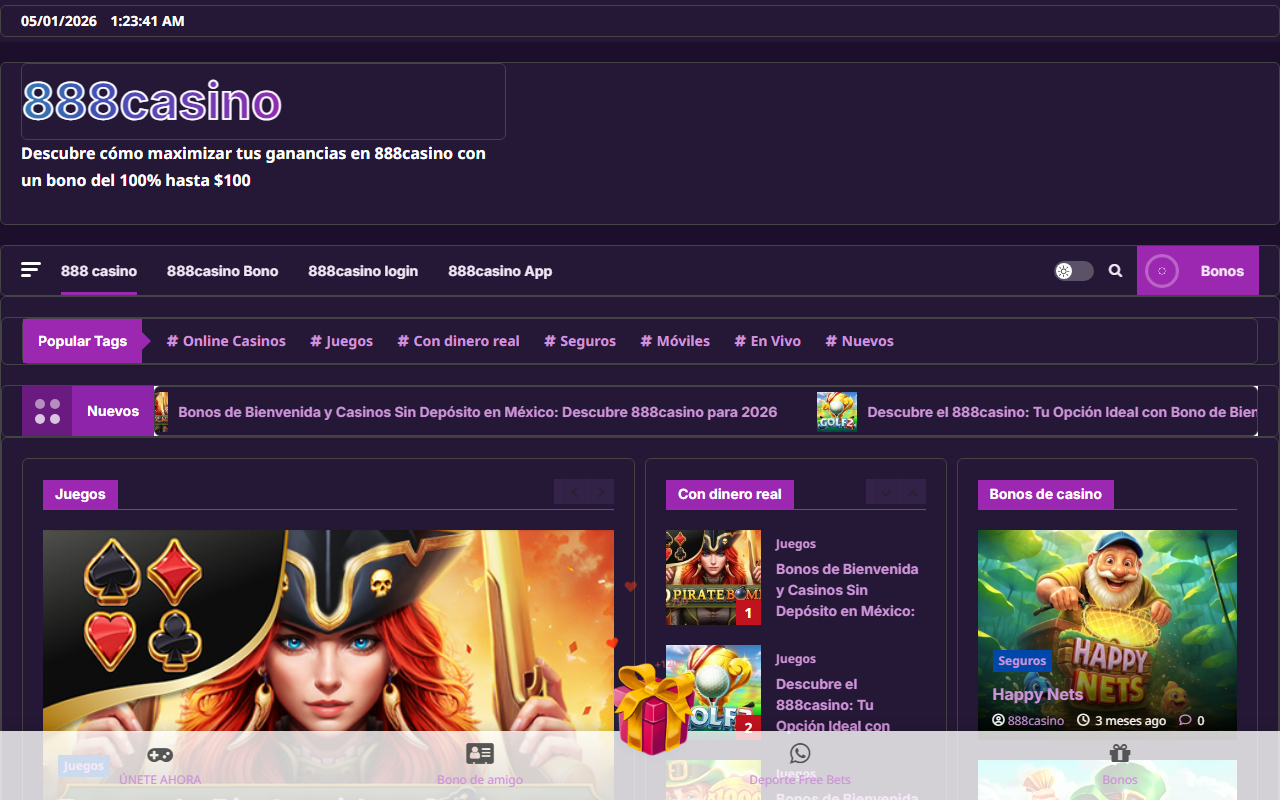Viewport: 1280px width, 800px height.
Task: Click the Golf thumbnail in news ticker
Action: [837, 411]
